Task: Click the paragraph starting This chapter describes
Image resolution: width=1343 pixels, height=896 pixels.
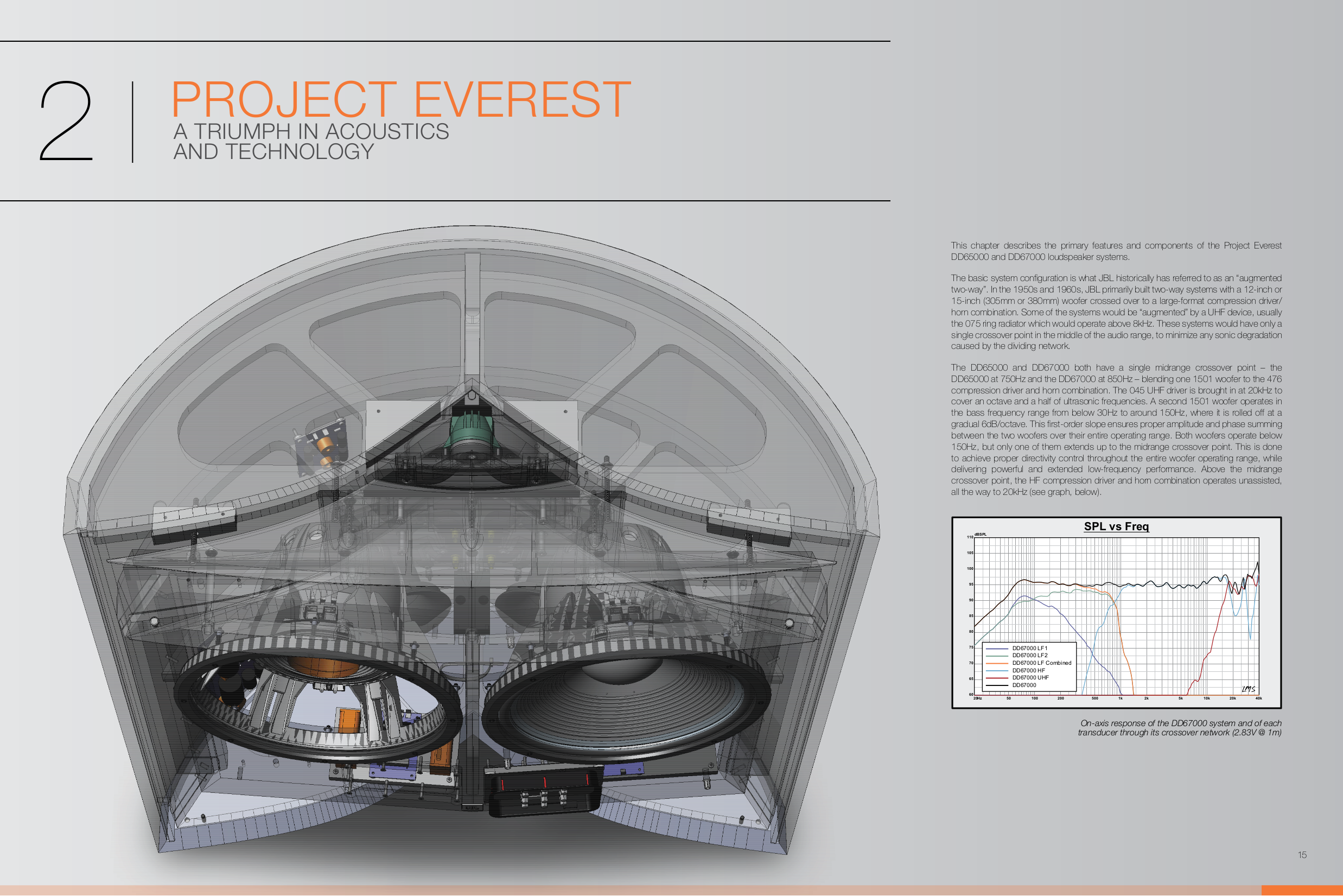Action: tap(1116, 251)
